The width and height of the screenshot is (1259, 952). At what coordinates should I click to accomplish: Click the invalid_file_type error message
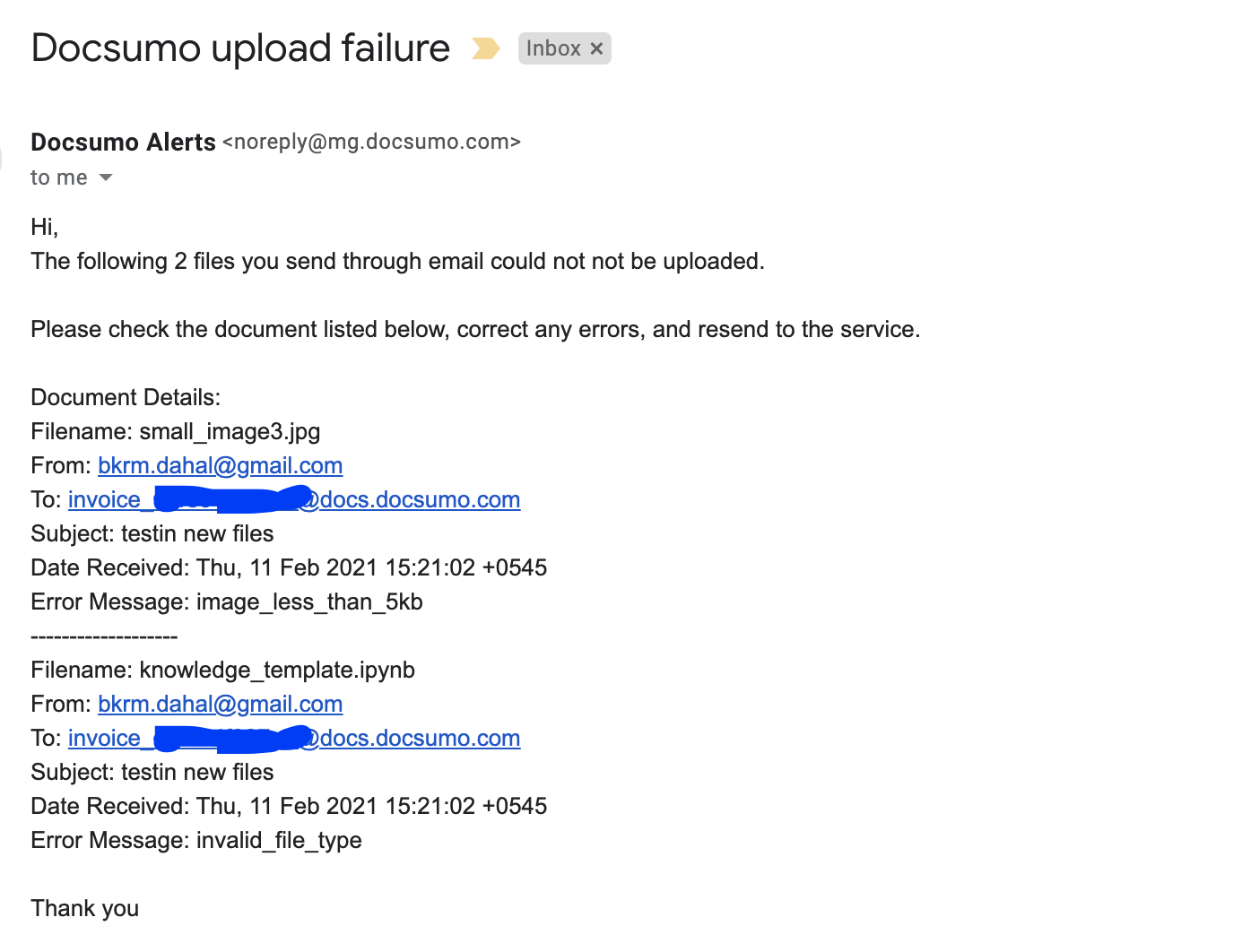pyautogui.click(x=279, y=840)
